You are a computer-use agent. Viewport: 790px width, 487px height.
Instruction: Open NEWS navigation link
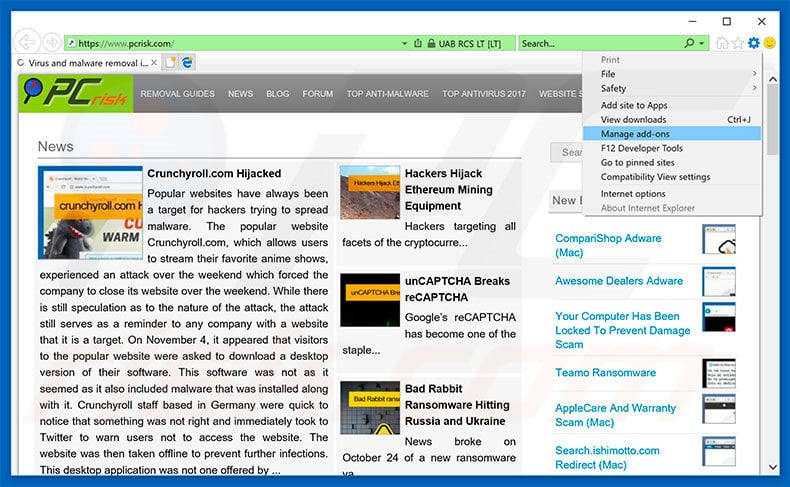pyautogui.click(x=240, y=94)
